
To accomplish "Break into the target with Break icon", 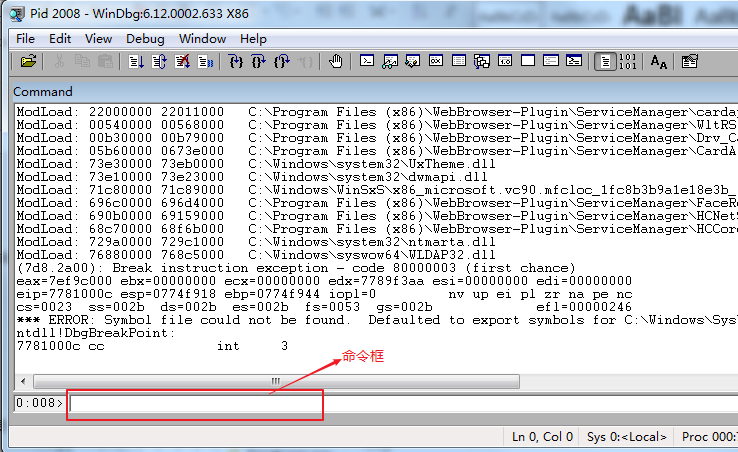I will (205, 61).
